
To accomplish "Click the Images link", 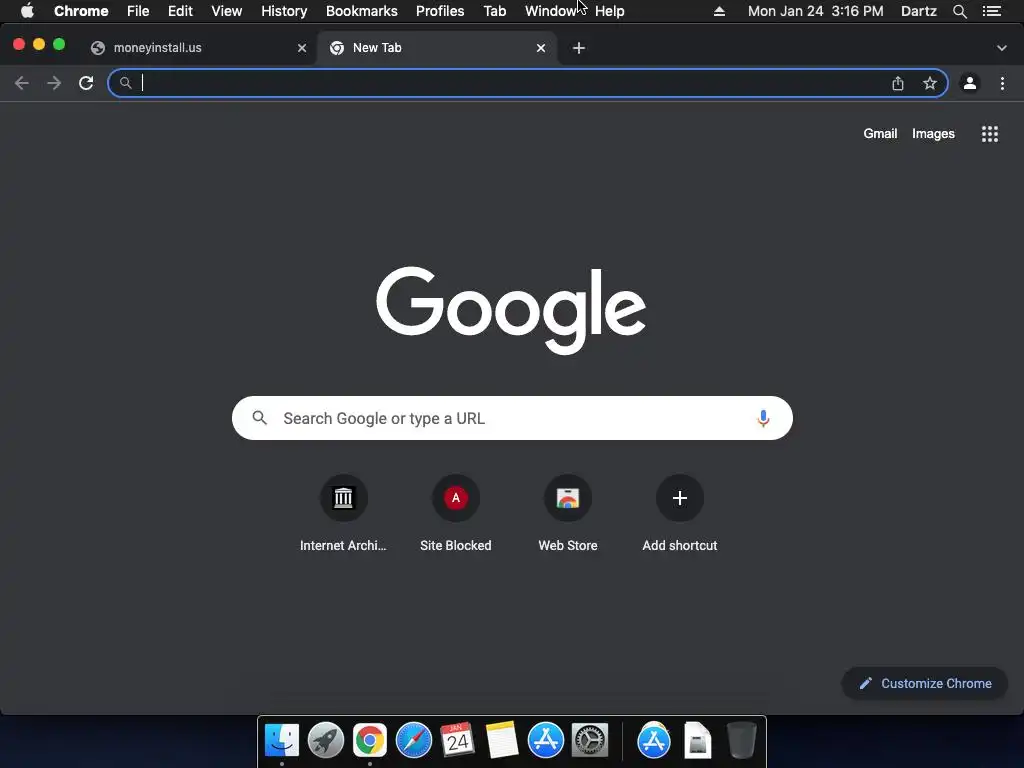I will [x=933, y=133].
